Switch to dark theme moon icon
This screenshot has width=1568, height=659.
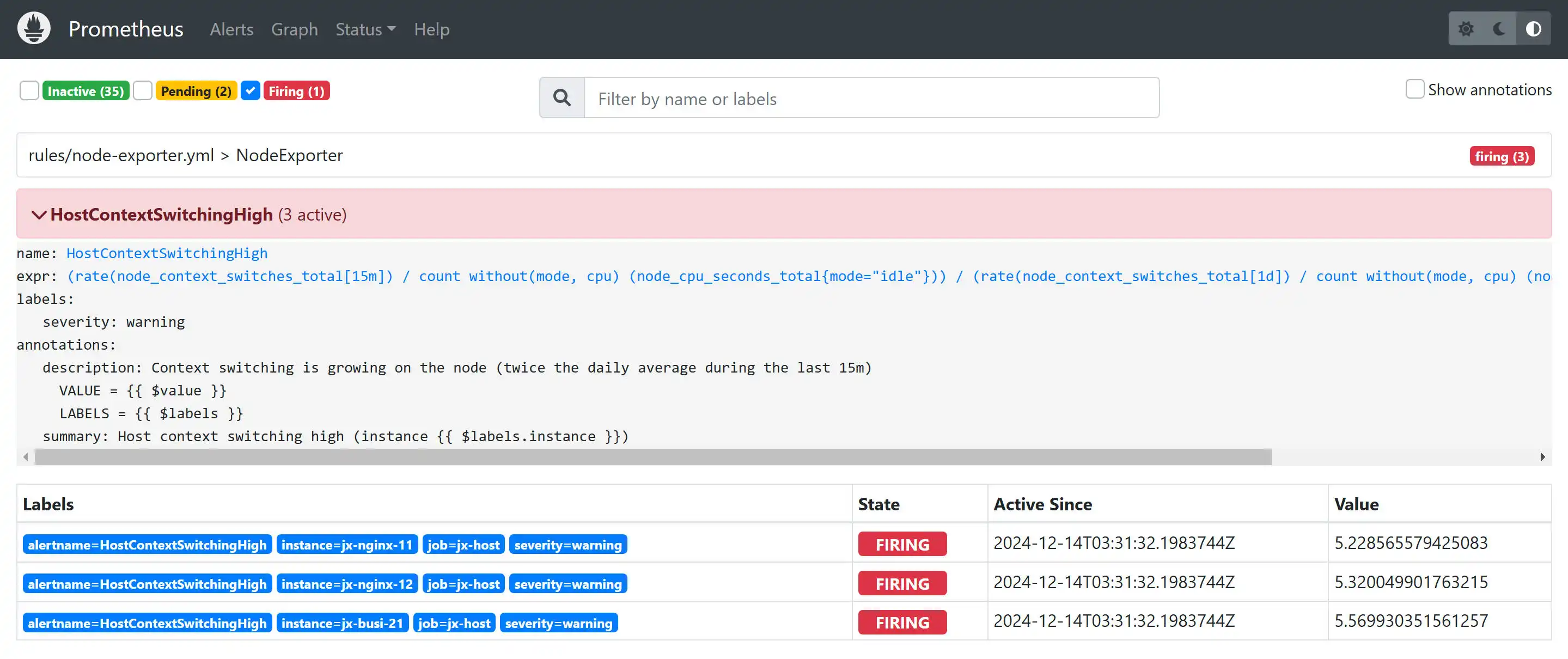click(x=1500, y=29)
